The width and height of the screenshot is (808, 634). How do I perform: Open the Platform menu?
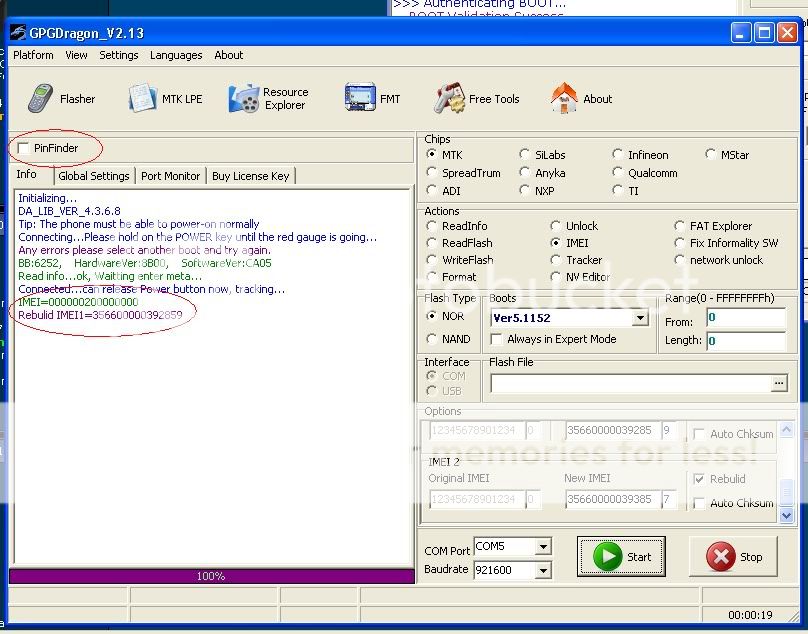click(33, 55)
